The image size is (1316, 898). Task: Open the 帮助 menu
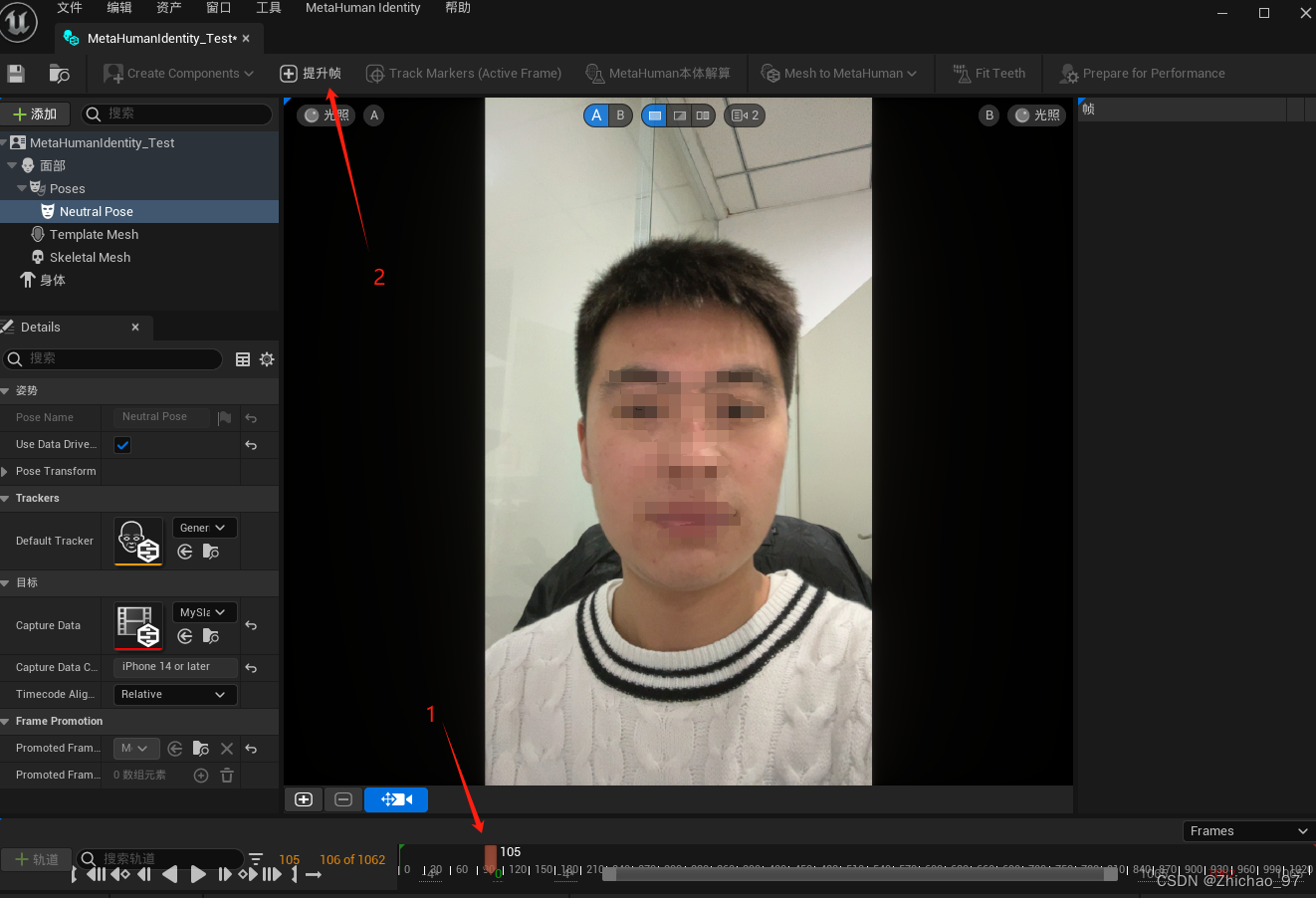point(458,8)
